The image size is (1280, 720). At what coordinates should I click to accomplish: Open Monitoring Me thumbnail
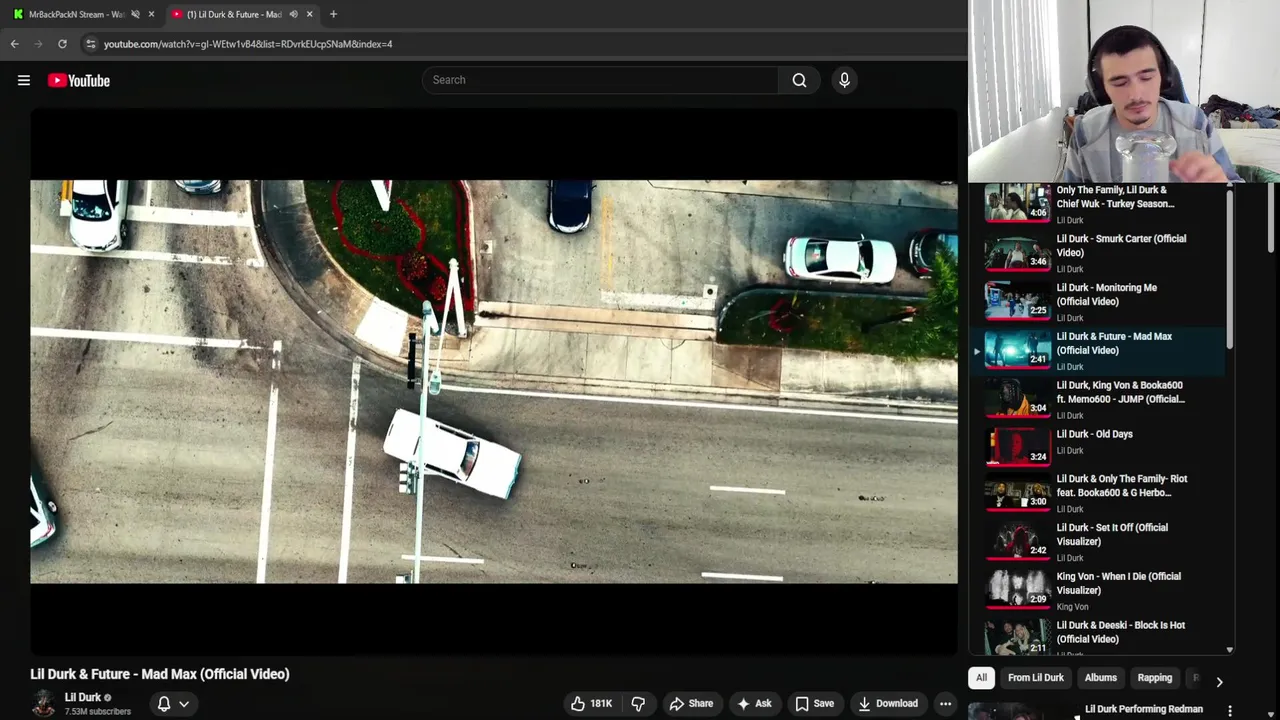click(x=1017, y=301)
